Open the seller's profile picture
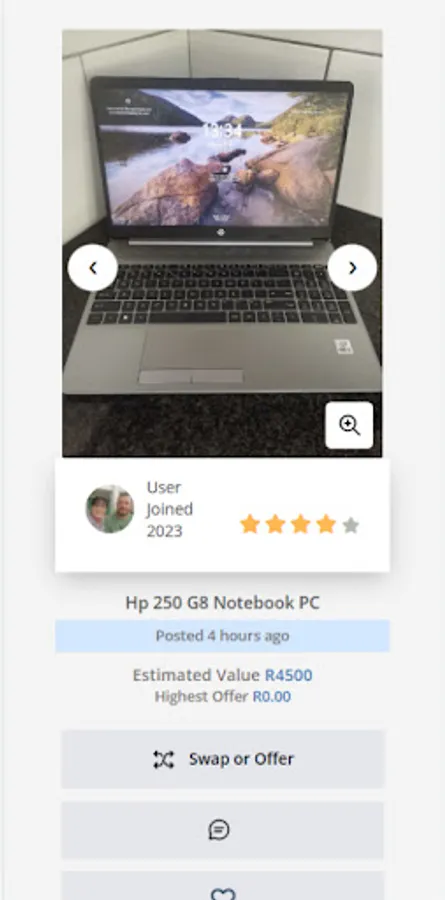Image resolution: width=445 pixels, height=900 pixels. click(110, 509)
